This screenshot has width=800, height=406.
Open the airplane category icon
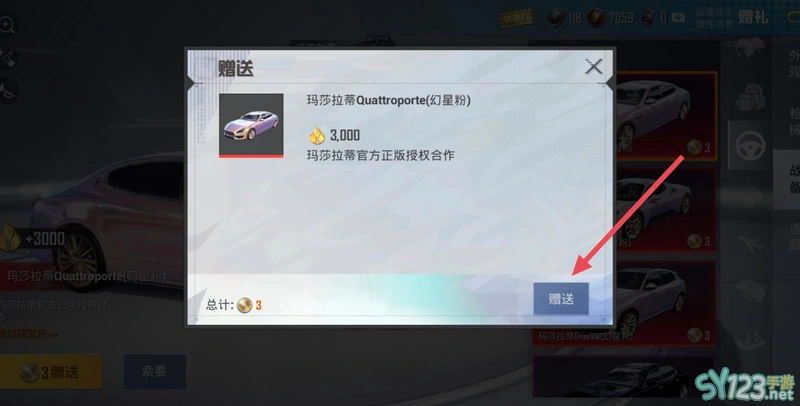coord(750,243)
